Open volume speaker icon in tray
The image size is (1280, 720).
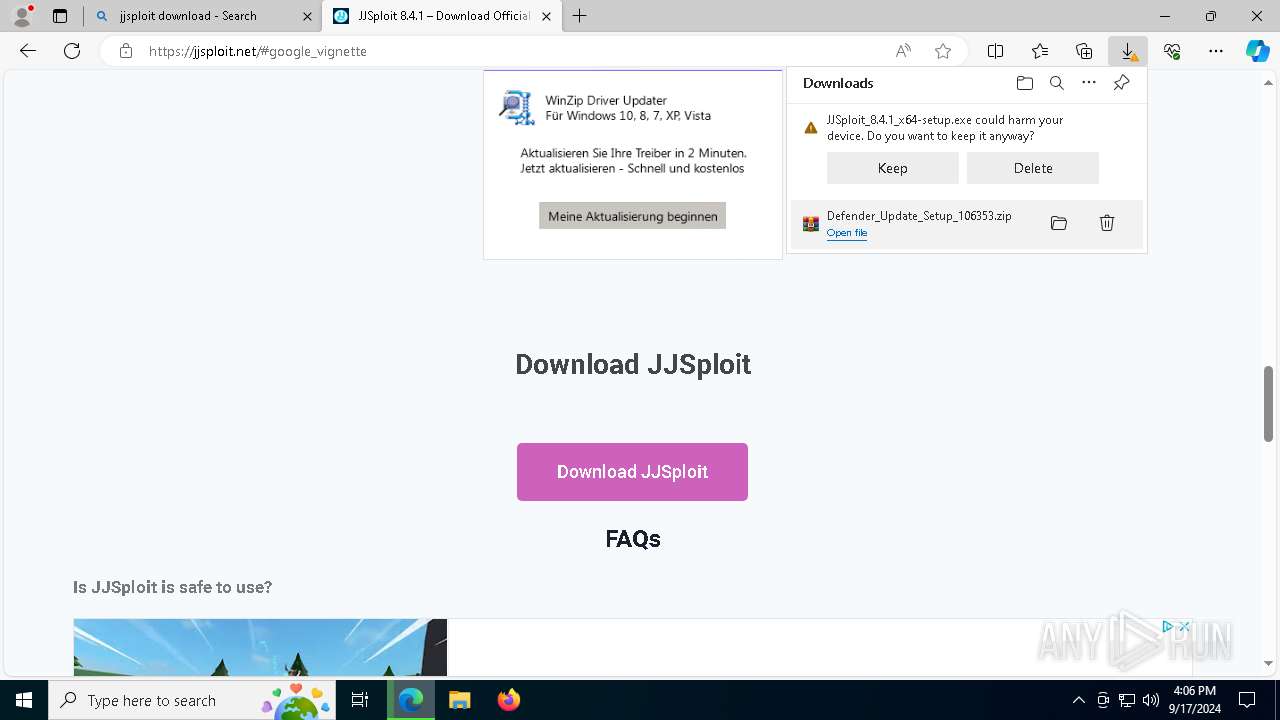pos(1151,700)
